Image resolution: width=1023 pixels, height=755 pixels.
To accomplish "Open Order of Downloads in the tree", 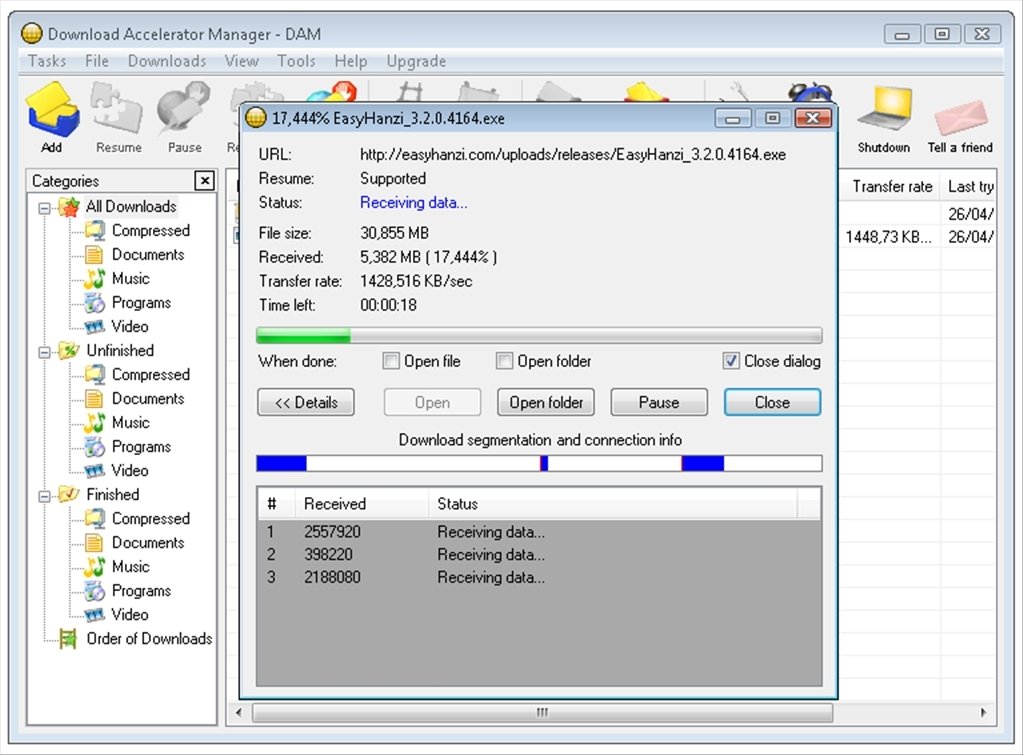I will (x=149, y=639).
